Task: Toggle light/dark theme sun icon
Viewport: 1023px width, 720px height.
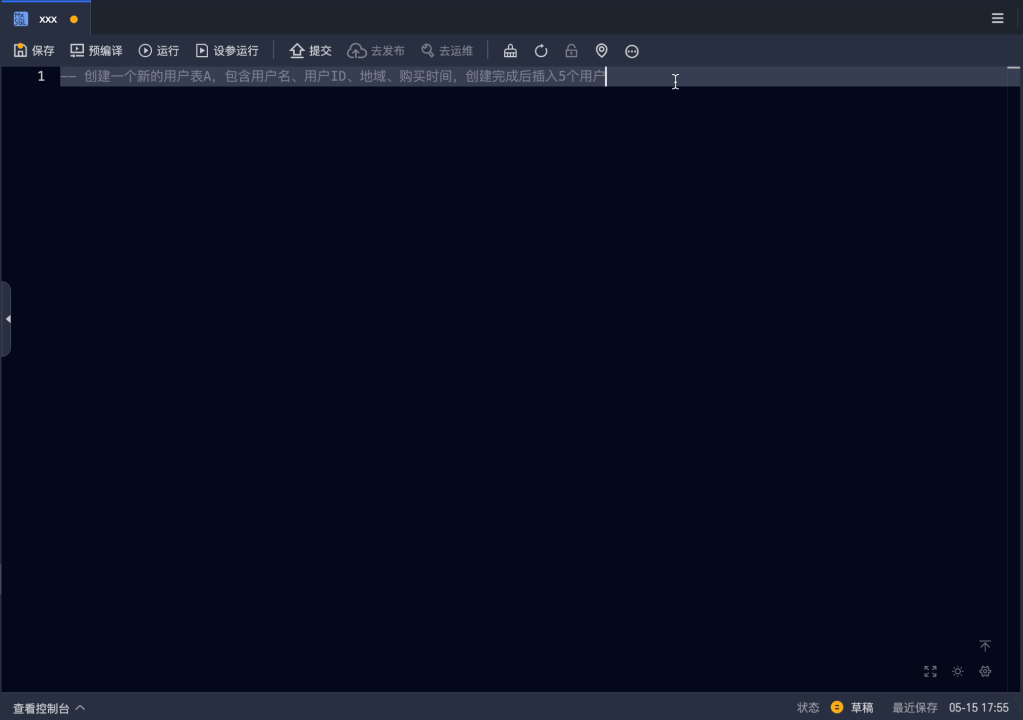Action: click(x=958, y=671)
